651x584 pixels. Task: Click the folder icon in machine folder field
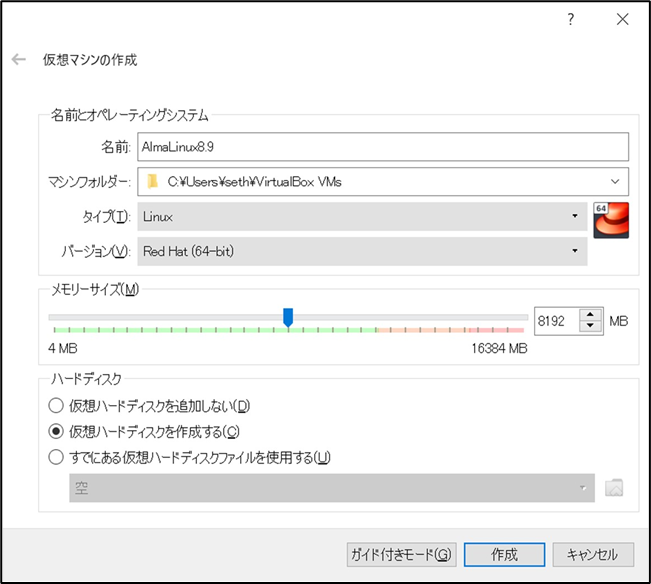pyautogui.click(x=152, y=181)
